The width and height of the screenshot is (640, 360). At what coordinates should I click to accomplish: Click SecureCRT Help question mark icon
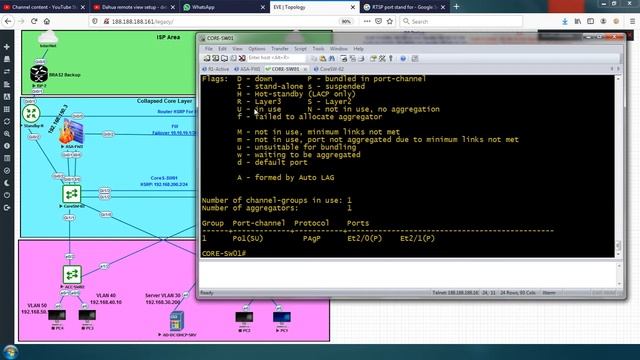click(x=403, y=58)
